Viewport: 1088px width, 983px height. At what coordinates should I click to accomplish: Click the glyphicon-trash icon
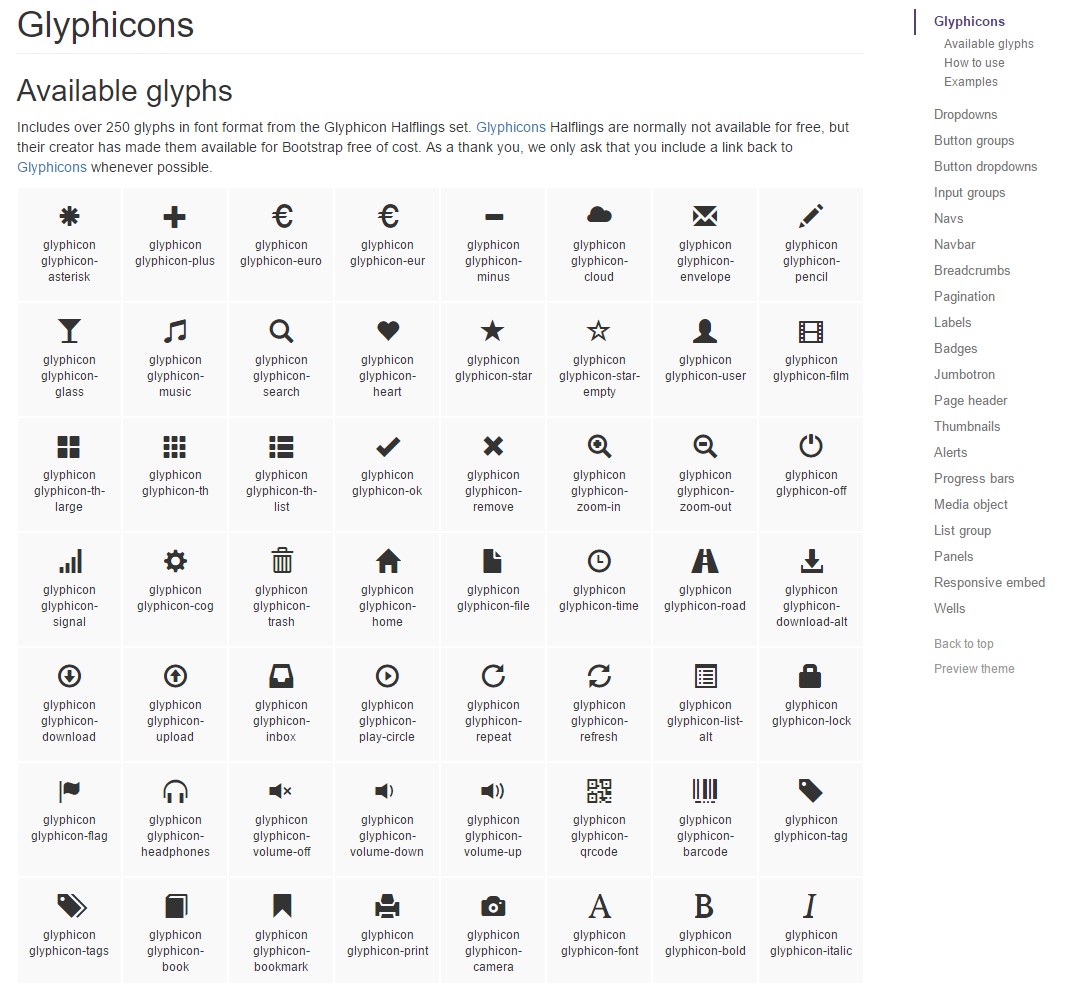pos(280,562)
